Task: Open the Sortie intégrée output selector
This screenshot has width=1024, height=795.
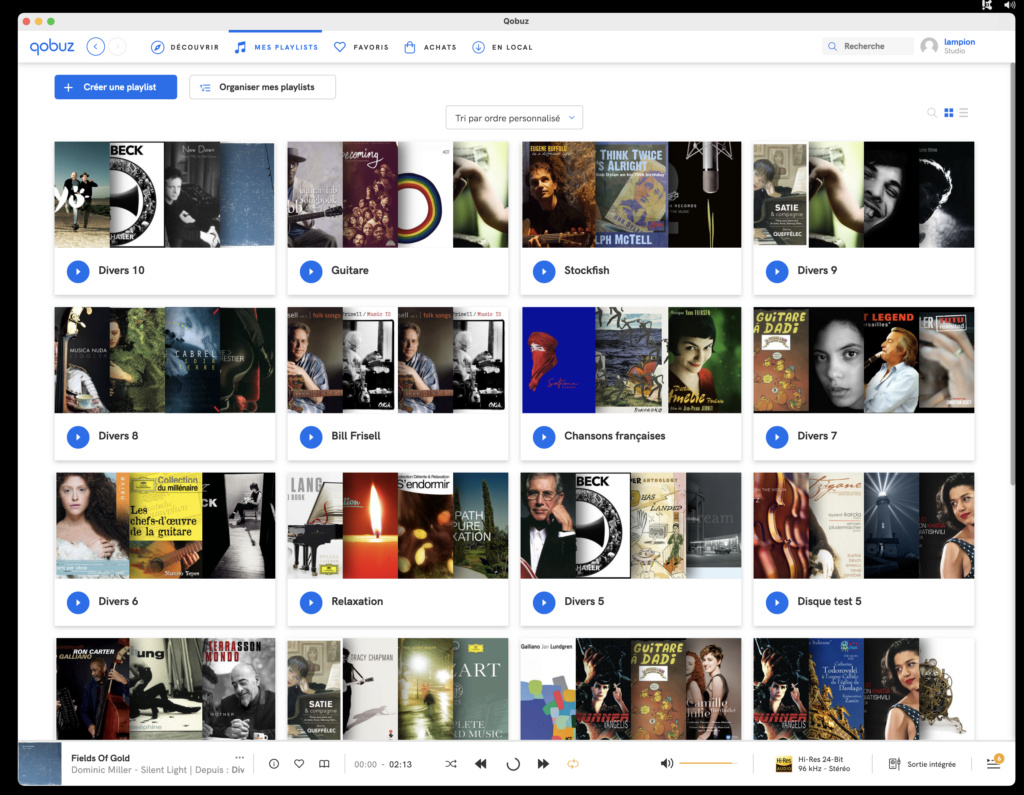Action: 922,764
